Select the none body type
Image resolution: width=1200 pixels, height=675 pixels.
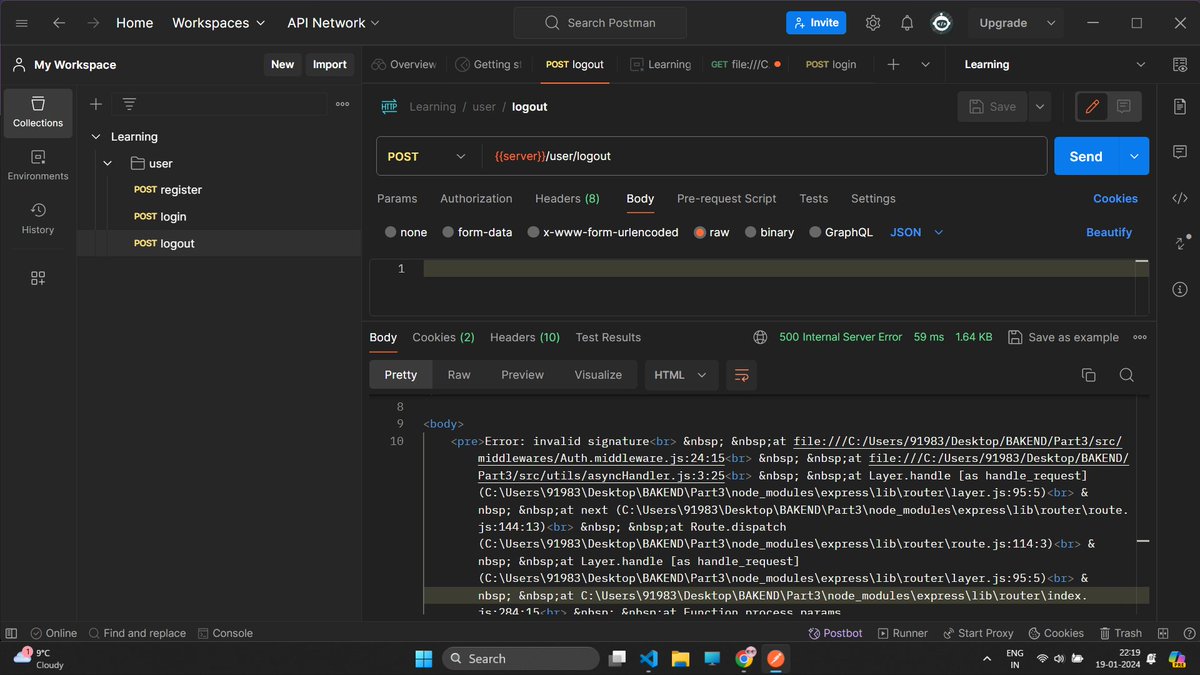tap(391, 232)
